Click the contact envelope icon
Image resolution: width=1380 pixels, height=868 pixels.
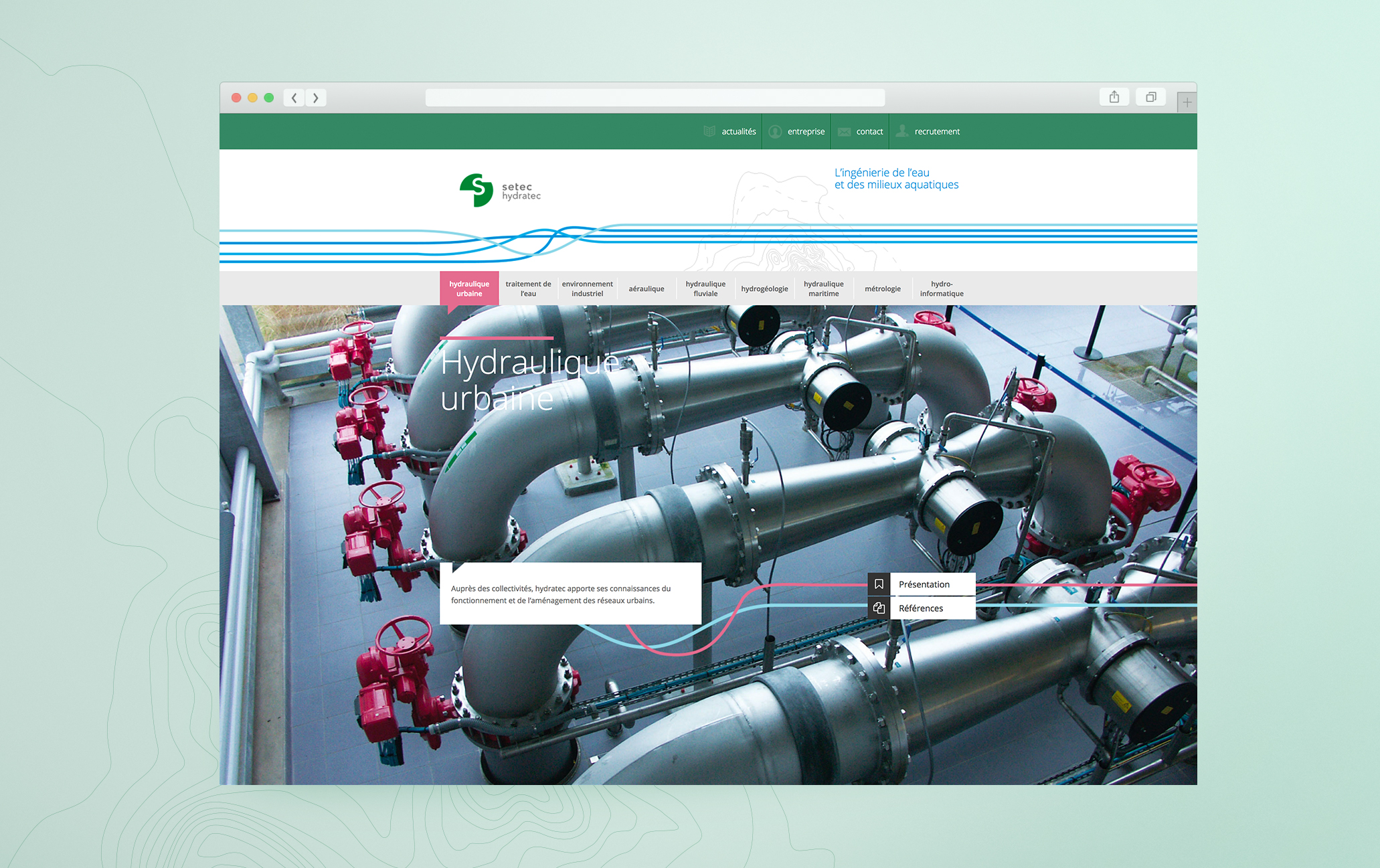(x=844, y=132)
